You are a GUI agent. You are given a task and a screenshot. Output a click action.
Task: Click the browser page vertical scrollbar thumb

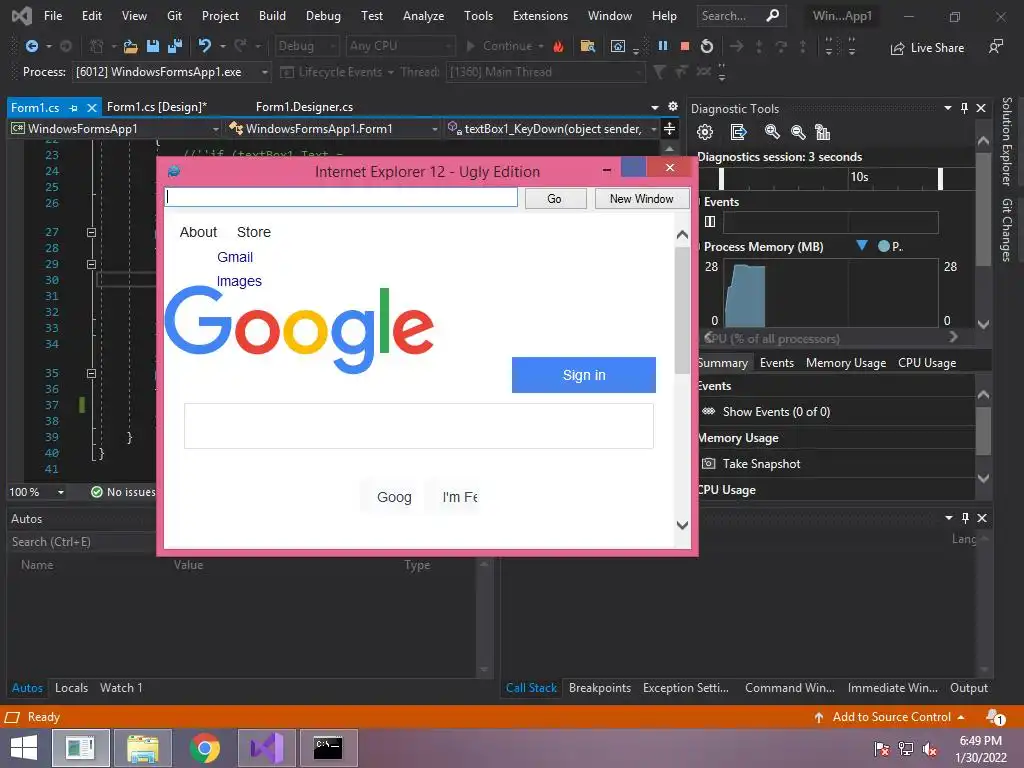pos(682,311)
